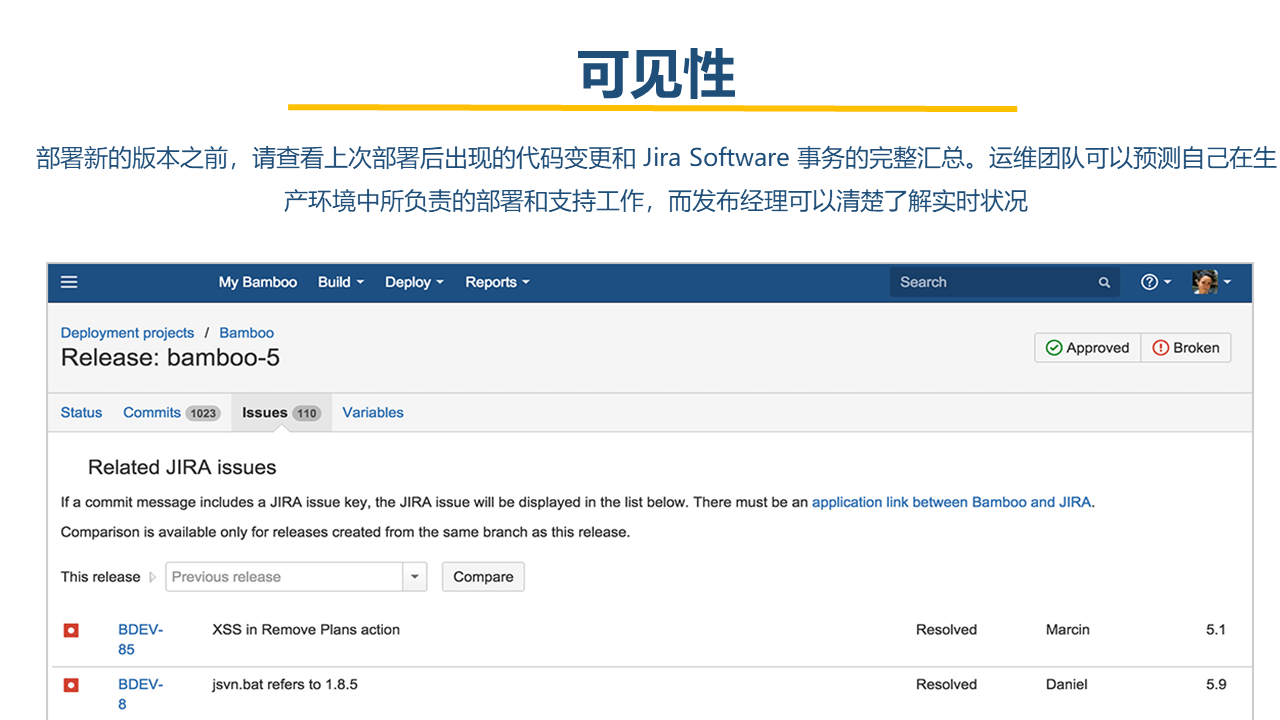The image size is (1280, 720).
Task: Click version 5.9 value
Action: (1216, 685)
